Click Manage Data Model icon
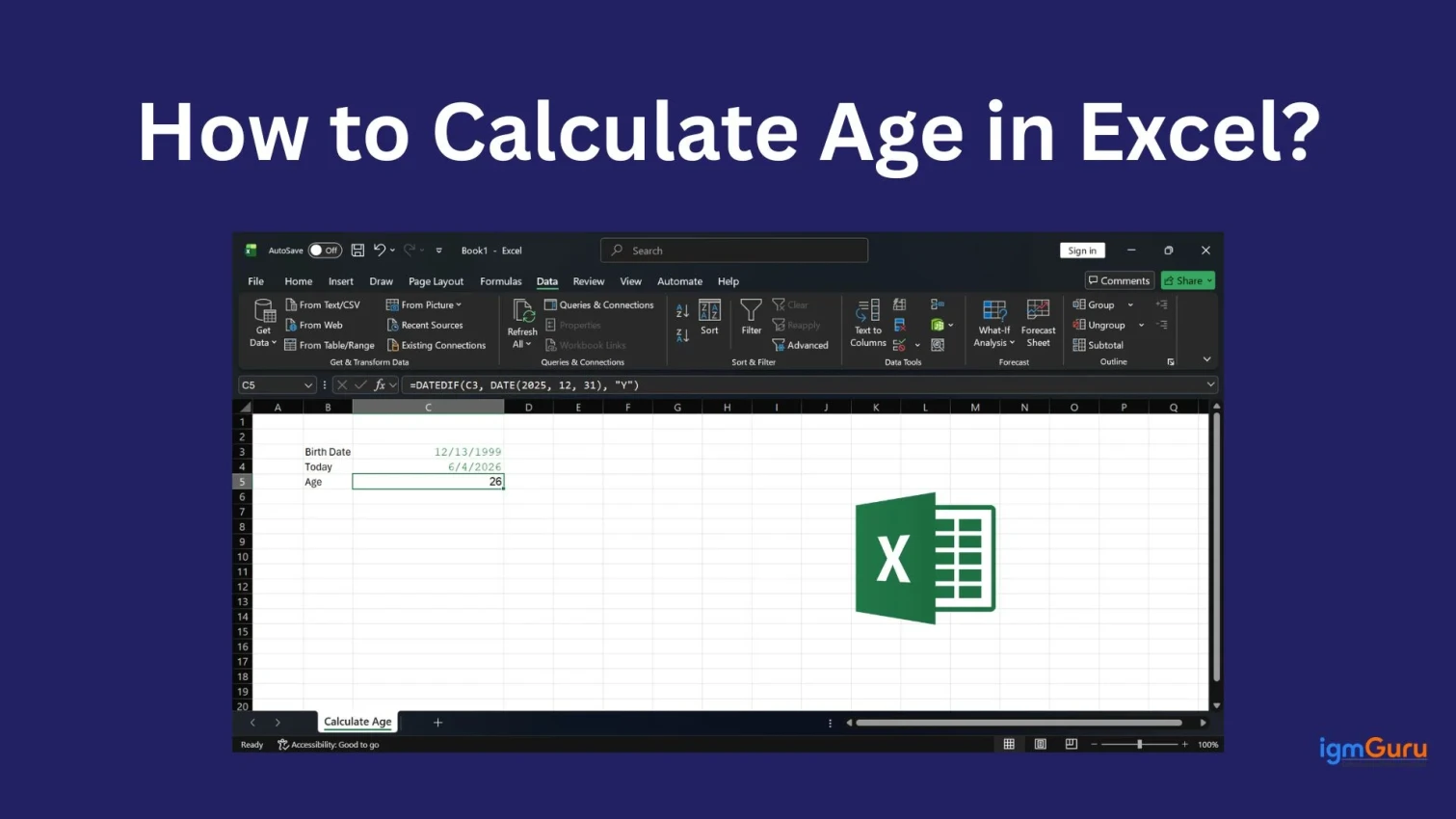This screenshot has height=819, width=1456. [938, 345]
